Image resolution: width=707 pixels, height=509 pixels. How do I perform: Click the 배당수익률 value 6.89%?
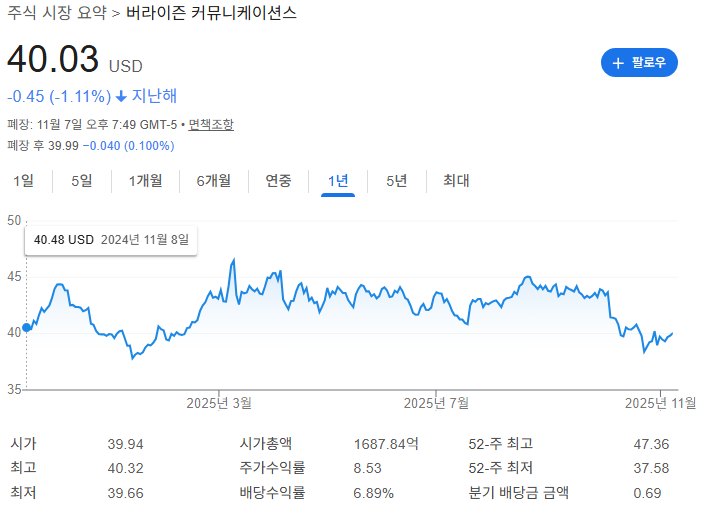tap(373, 493)
